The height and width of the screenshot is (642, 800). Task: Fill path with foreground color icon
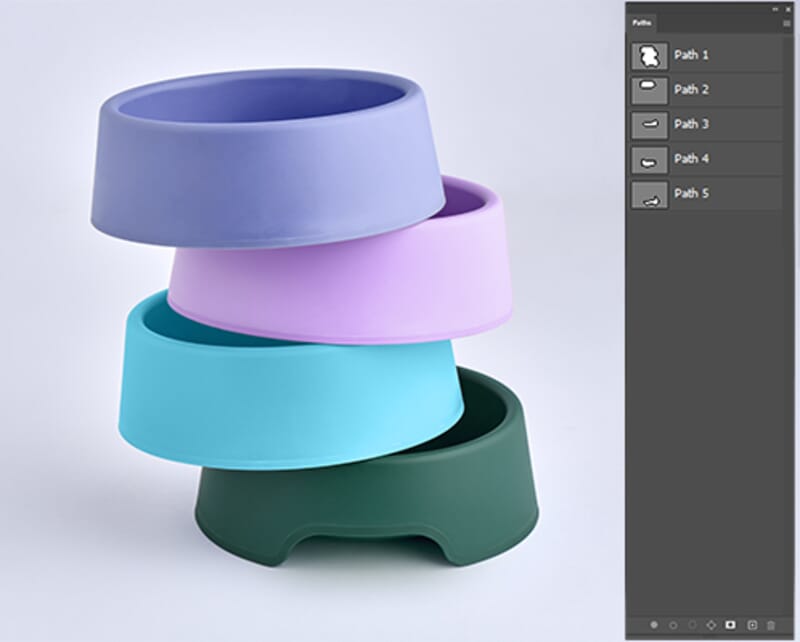654,625
